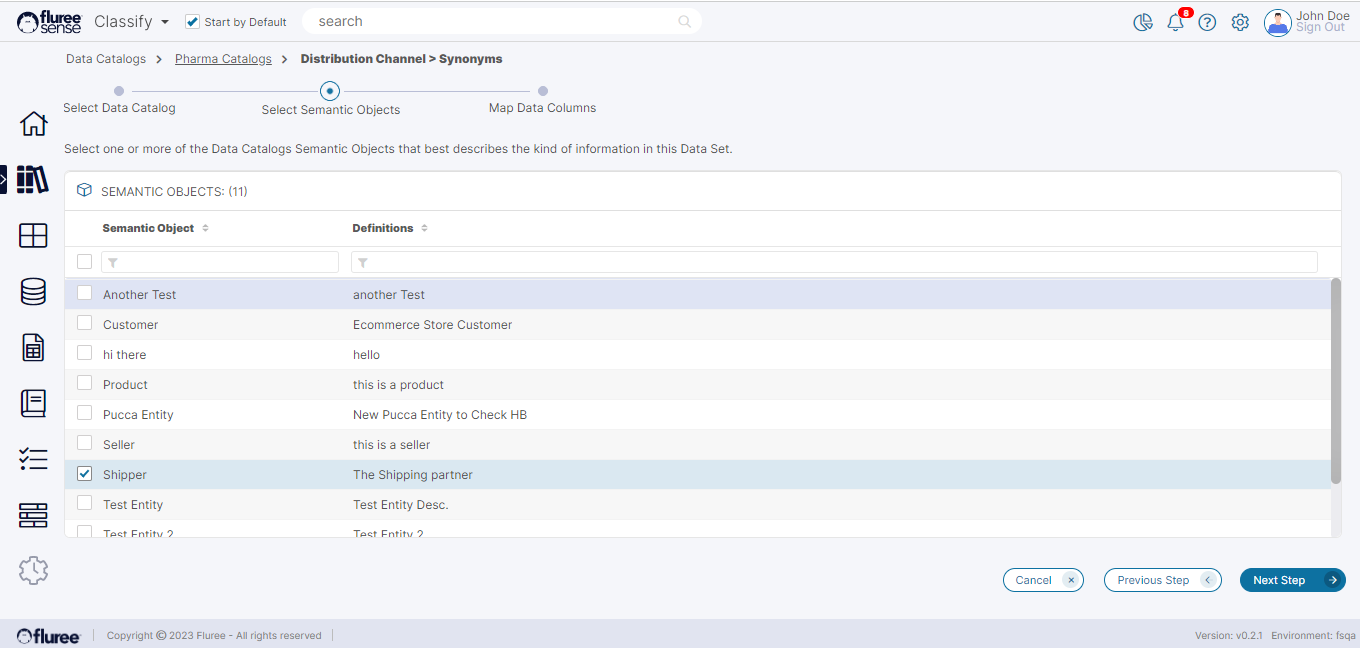Screen dimensions: 1360x648
Task: Click the Next Step button
Action: click(x=1292, y=580)
